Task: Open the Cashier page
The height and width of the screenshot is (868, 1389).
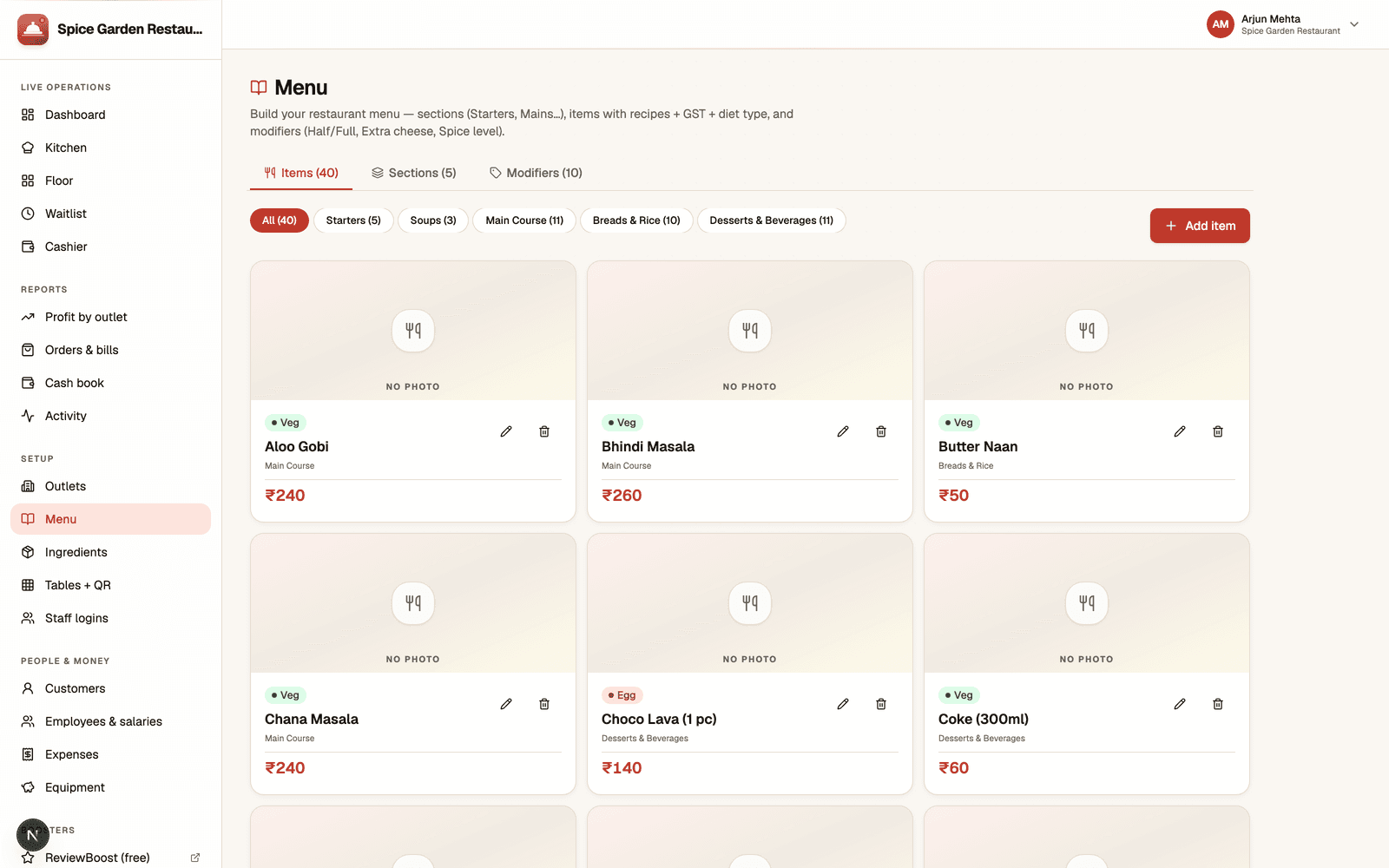Action: pyautogui.click(x=110, y=247)
